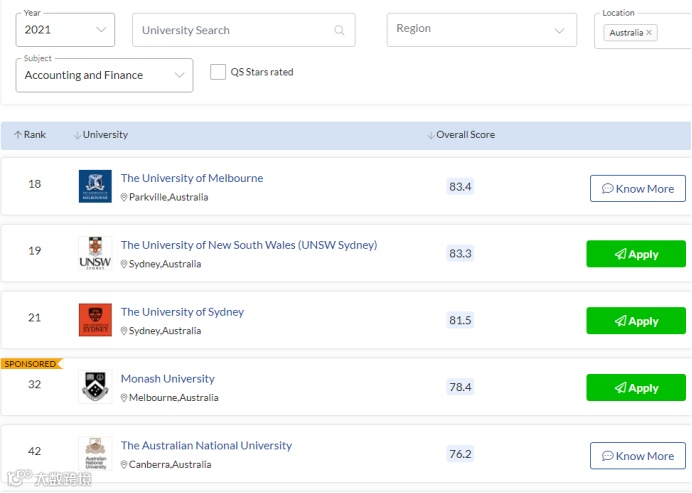Click the University of Melbourne logo
This screenshot has height=493, width=692.
coord(95,186)
